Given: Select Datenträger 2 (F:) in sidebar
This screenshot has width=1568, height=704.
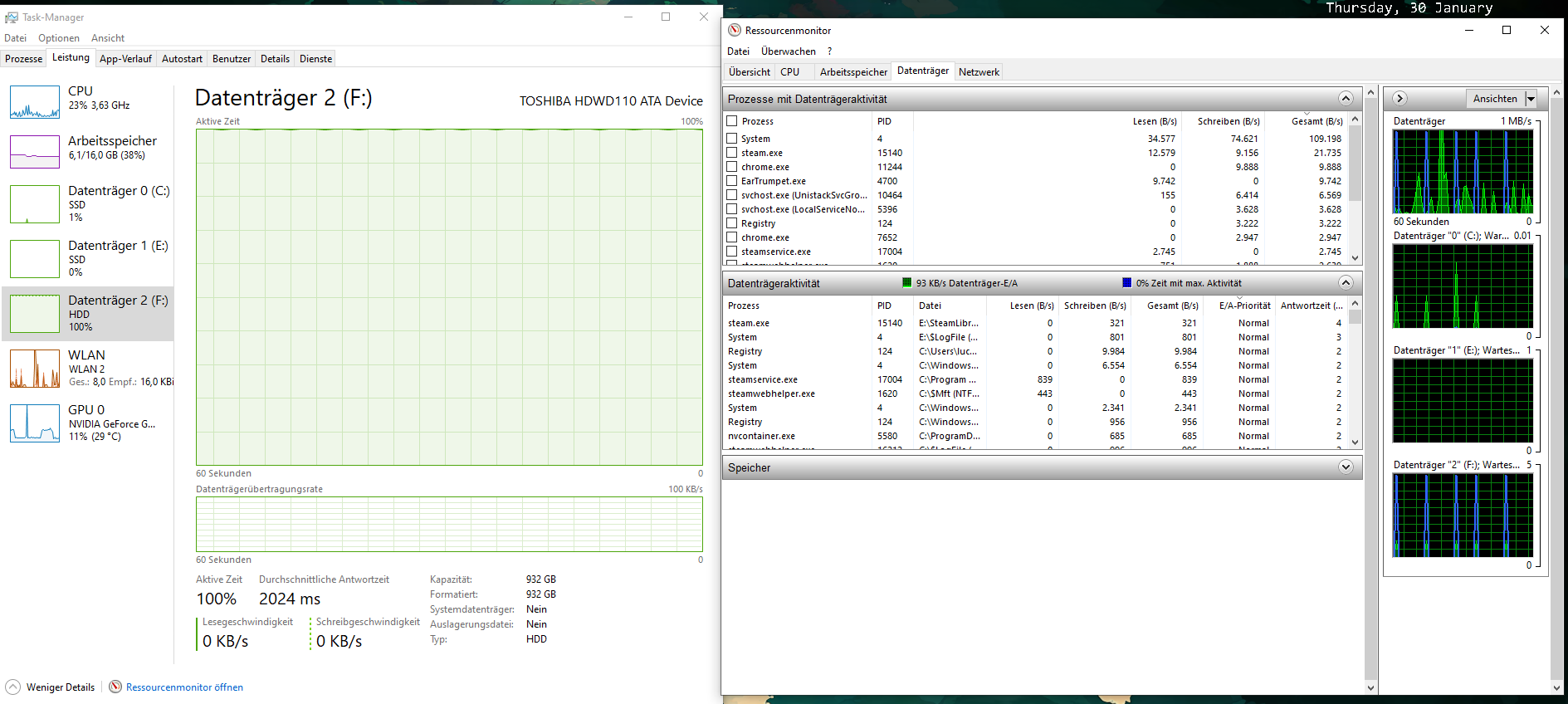Looking at the screenshot, I should click(88, 313).
